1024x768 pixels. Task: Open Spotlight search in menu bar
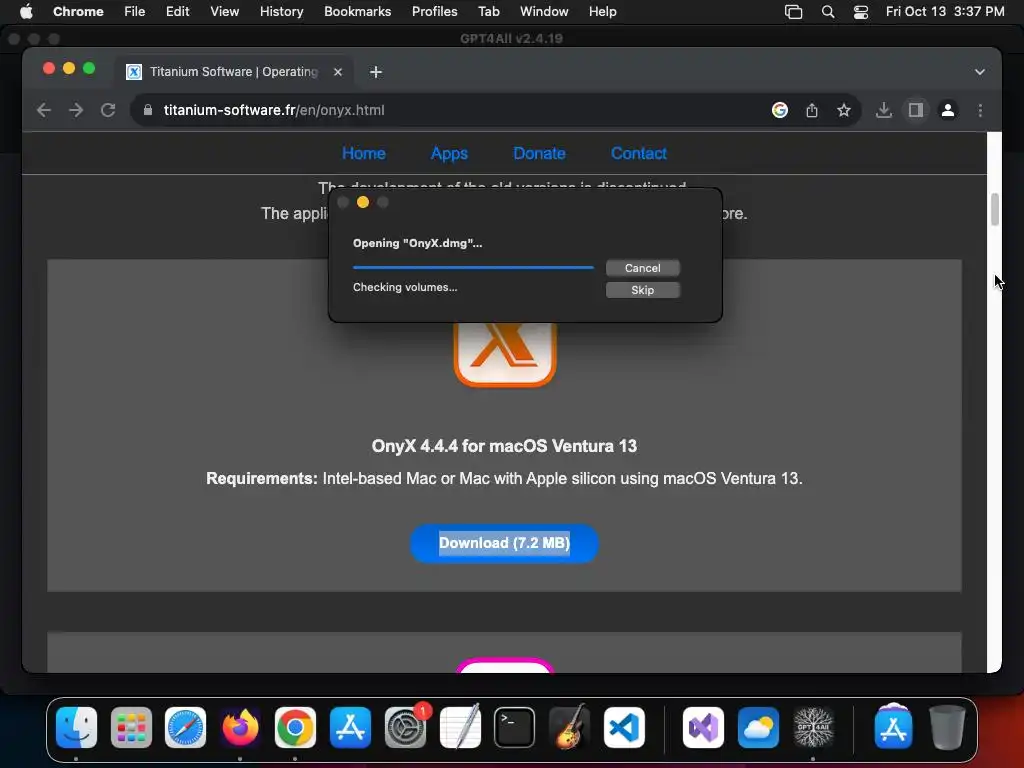[x=827, y=12]
